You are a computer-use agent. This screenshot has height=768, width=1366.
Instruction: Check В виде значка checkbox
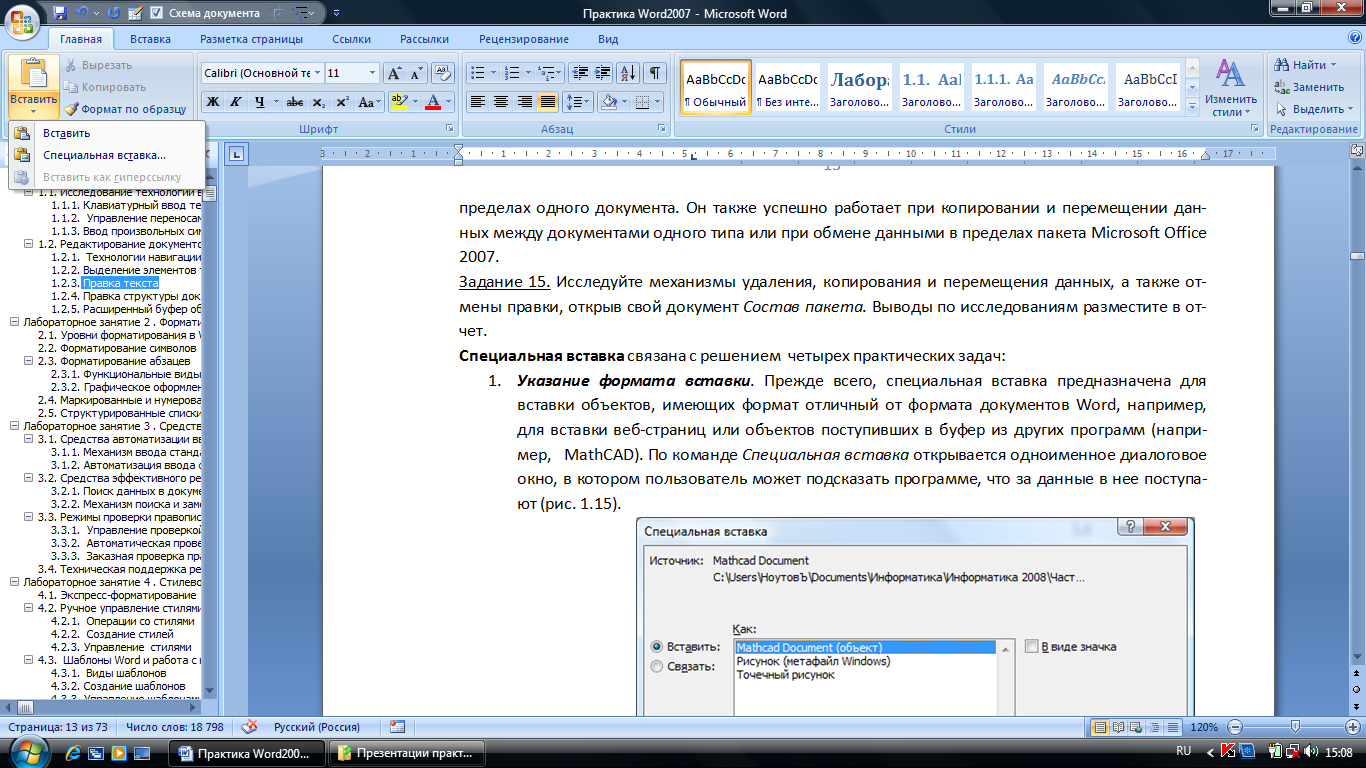(1032, 647)
